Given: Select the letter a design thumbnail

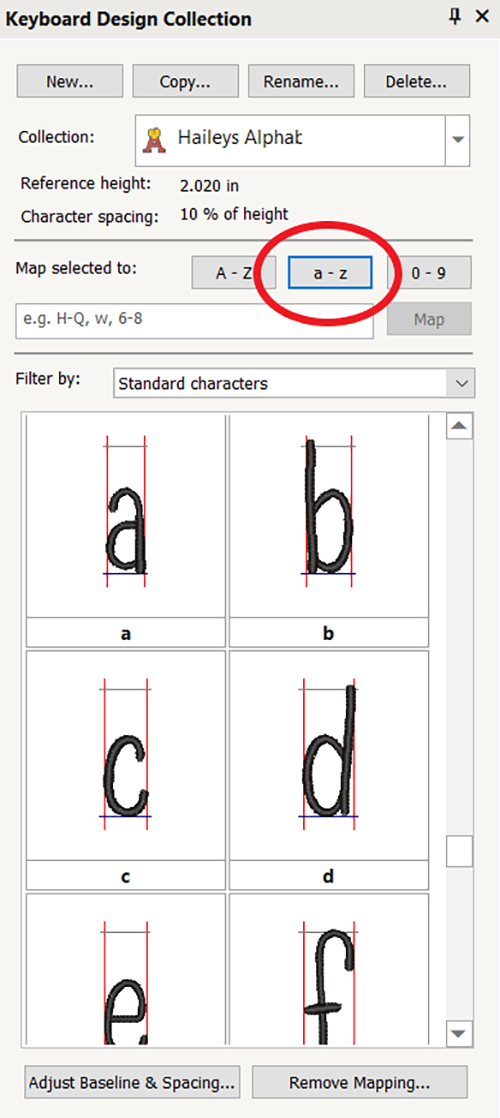Looking at the screenshot, I should tap(126, 530).
